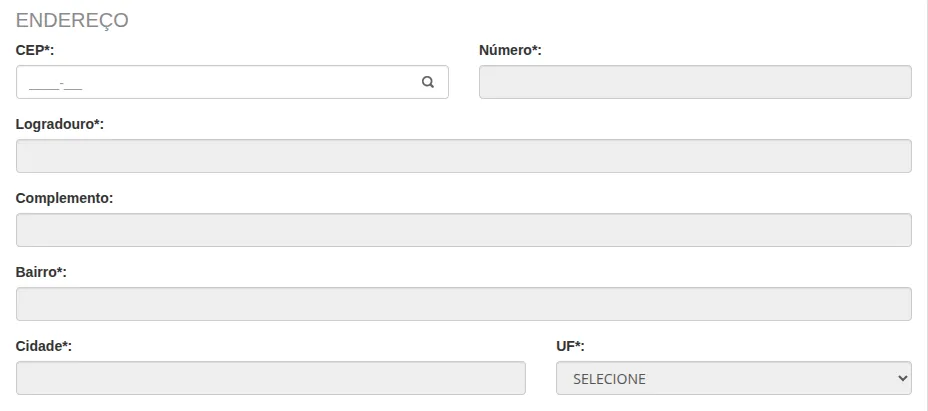This screenshot has height=411, width=928.
Task: Click the UF* label
Action: 570,346
